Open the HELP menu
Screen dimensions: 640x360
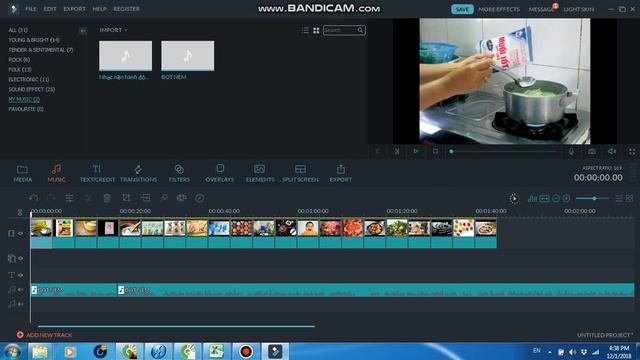click(x=99, y=9)
